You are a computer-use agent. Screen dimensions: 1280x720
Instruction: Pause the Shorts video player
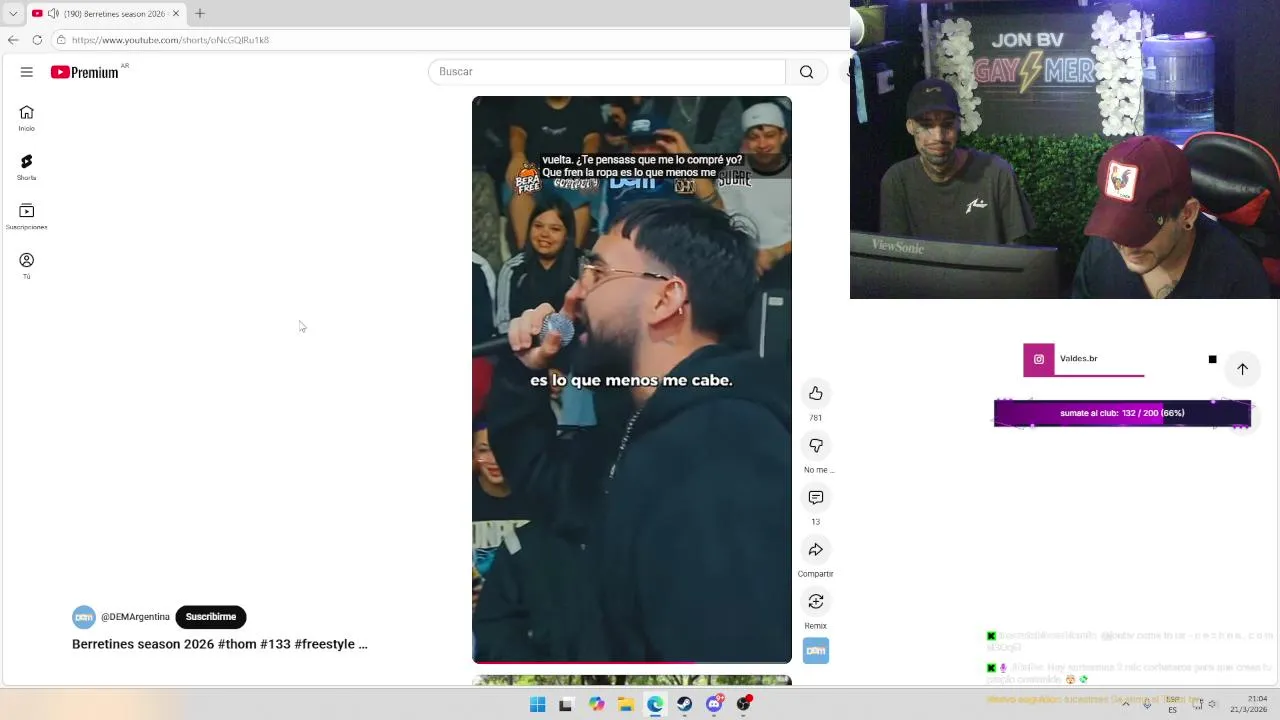pos(632,380)
